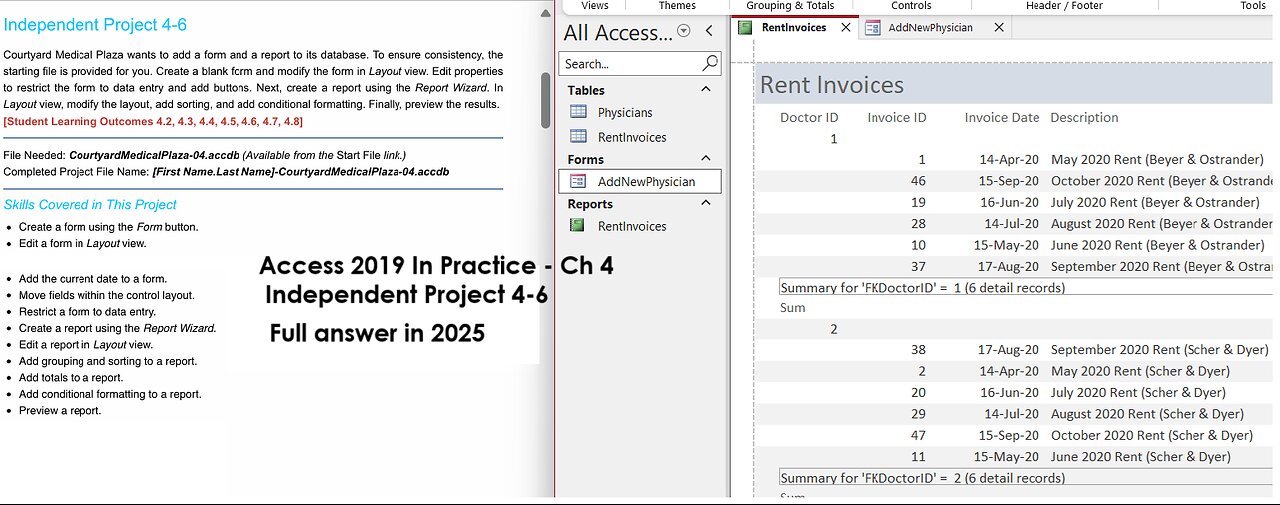Click the Summary for FKDoctorID = 2 text box
Image resolution: width=1280 pixels, height=505 pixels.
coord(1027,478)
